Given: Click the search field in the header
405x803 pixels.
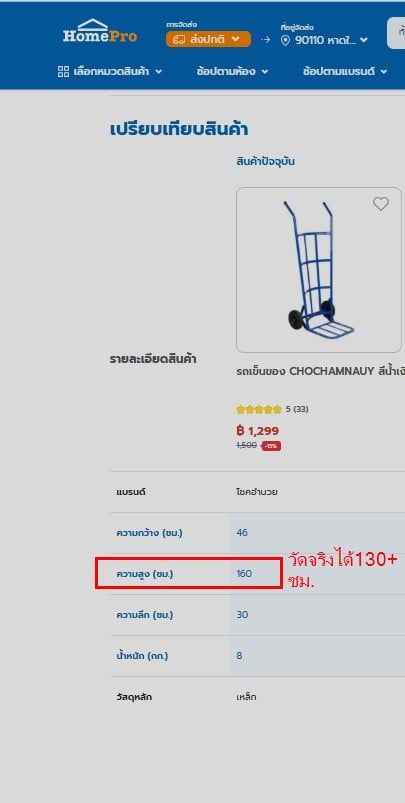Looking at the screenshot, I should pyautogui.click(x=396, y=33).
